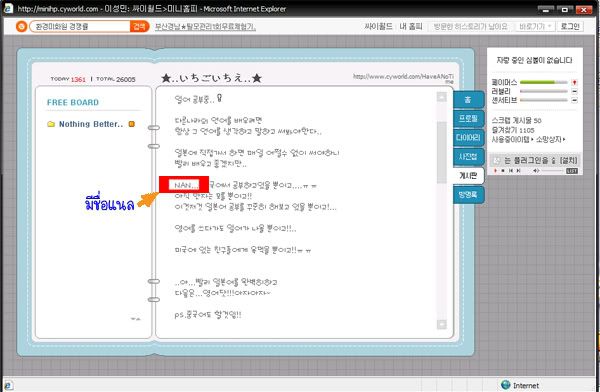Image resolution: width=600 pixels, height=392 pixels.
Task: Click the music player volume slider
Action: (x=553, y=171)
